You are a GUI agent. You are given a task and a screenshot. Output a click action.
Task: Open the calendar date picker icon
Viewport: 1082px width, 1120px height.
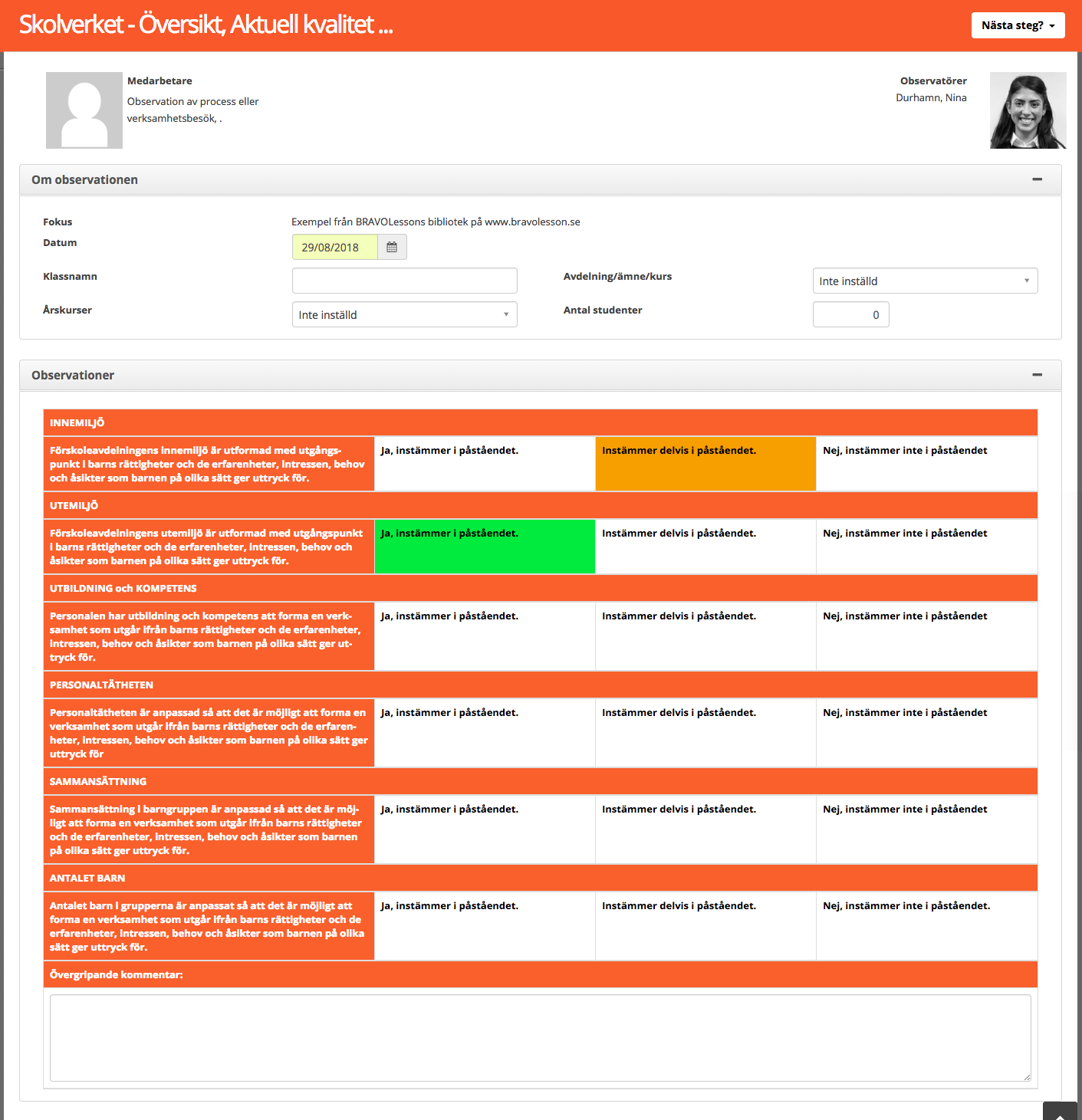pyautogui.click(x=392, y=247)
